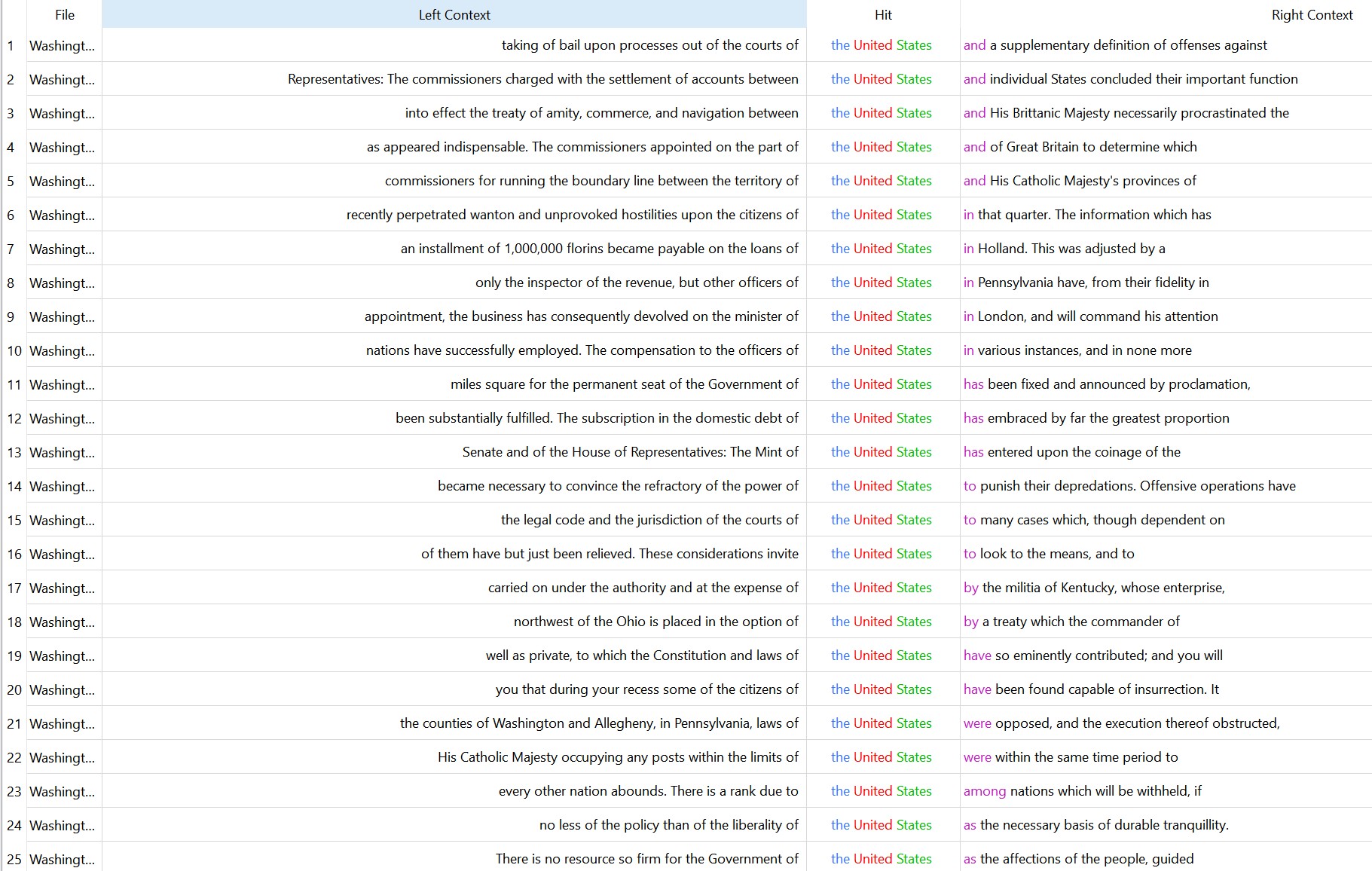Click row number 5

tap(11, 181)
